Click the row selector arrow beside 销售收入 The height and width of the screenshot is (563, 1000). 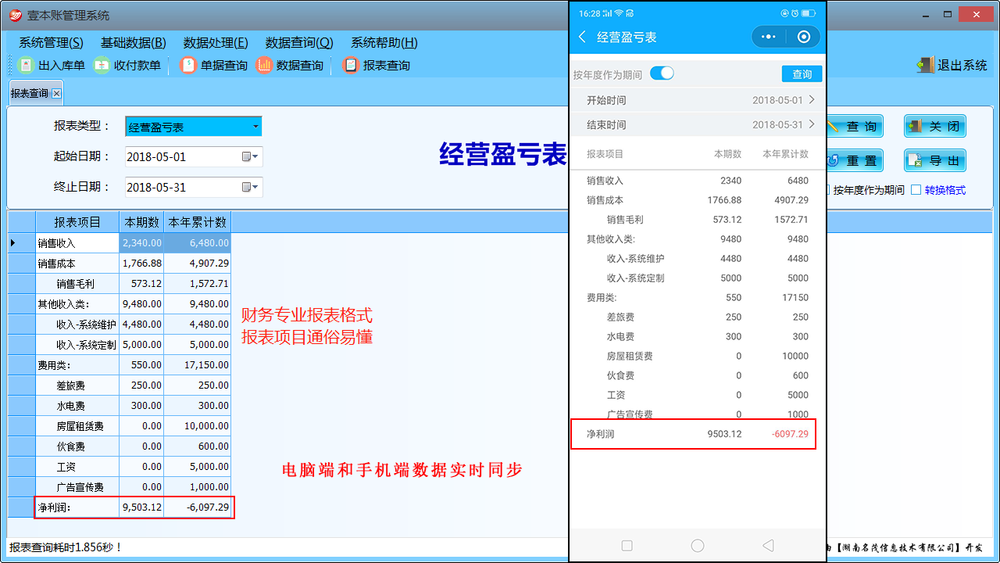click(x=13, y=243)
